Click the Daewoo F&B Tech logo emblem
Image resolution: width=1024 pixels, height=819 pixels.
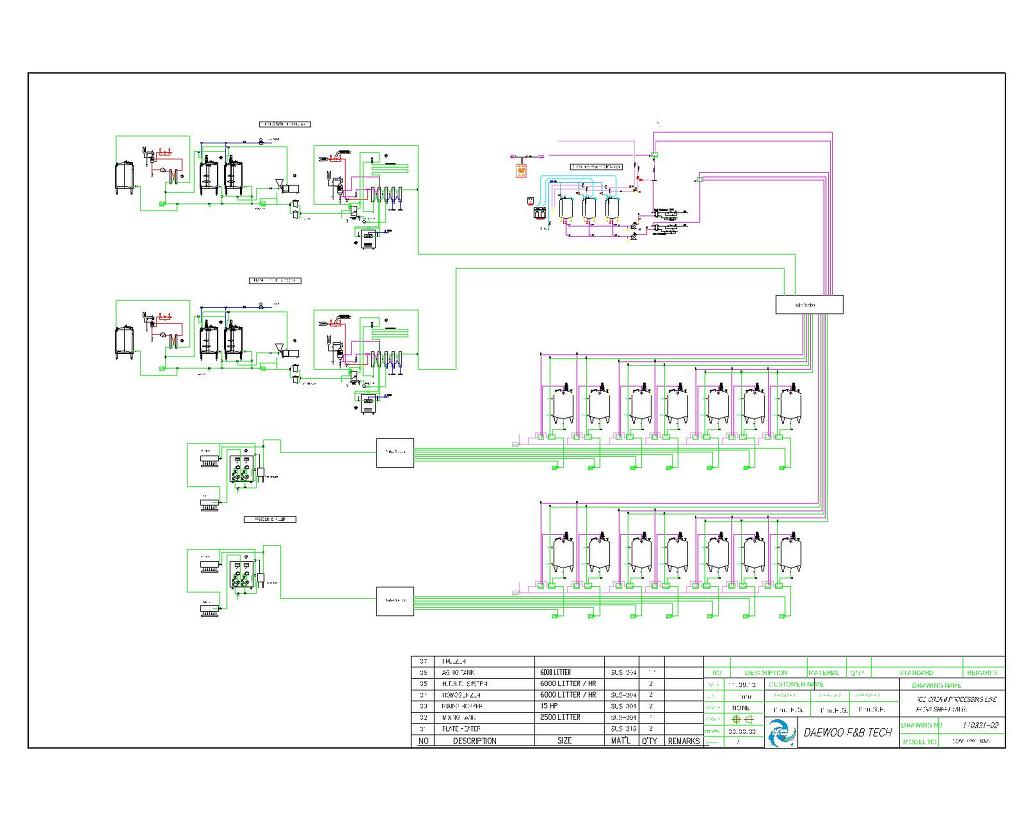tap(780, 732)
